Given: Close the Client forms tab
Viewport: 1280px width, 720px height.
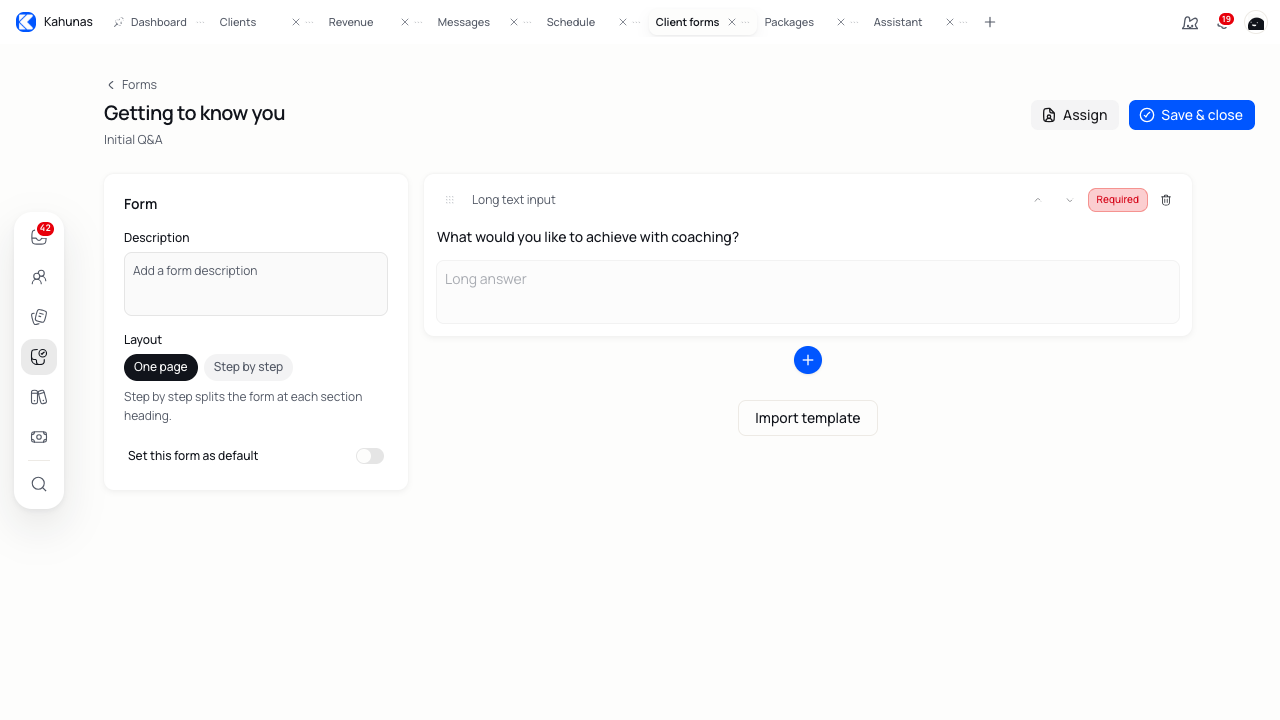Looking at the screenshot, I should [732, 22].
